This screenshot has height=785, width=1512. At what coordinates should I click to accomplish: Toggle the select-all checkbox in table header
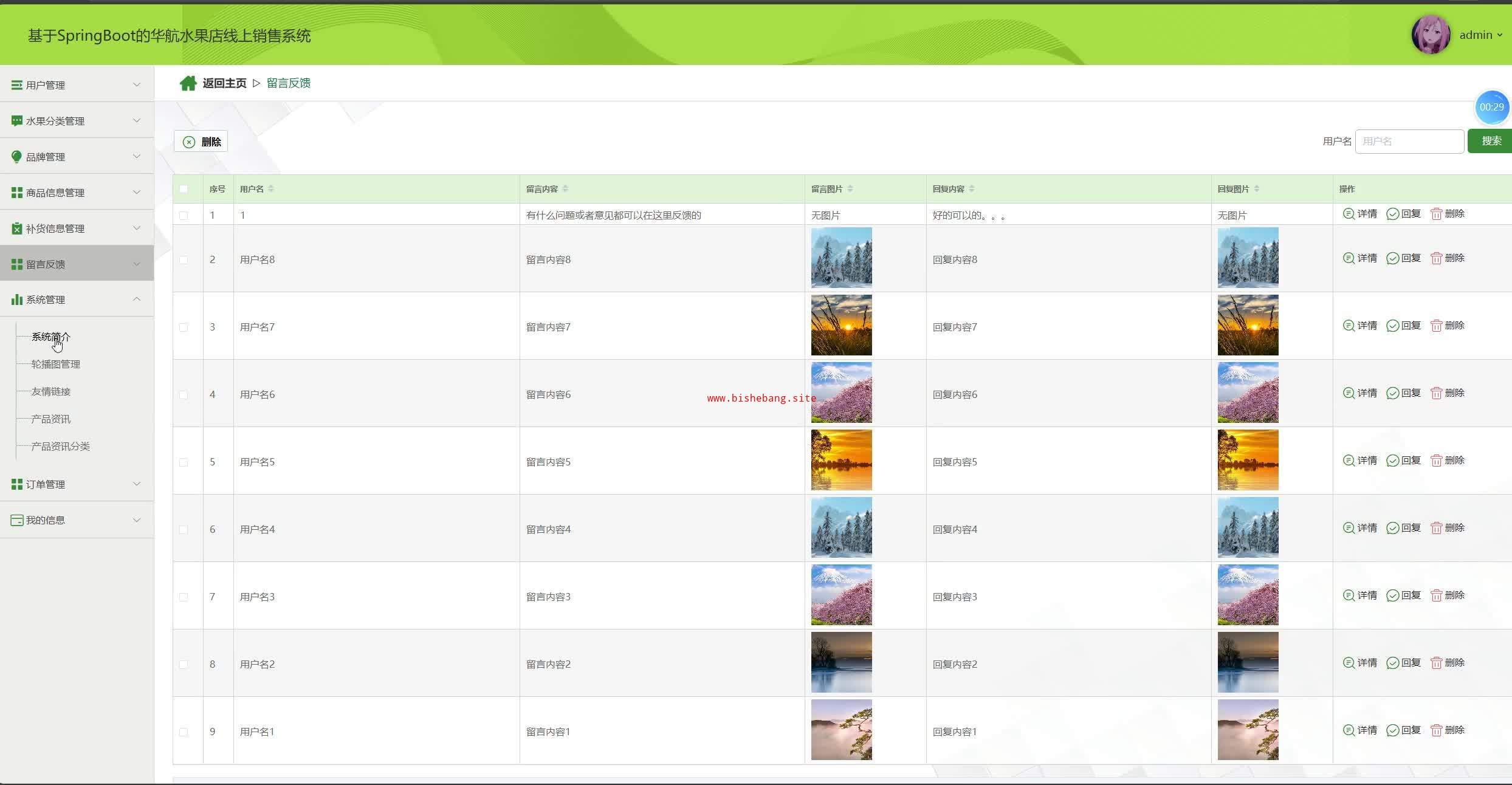(x=184, y=189)
